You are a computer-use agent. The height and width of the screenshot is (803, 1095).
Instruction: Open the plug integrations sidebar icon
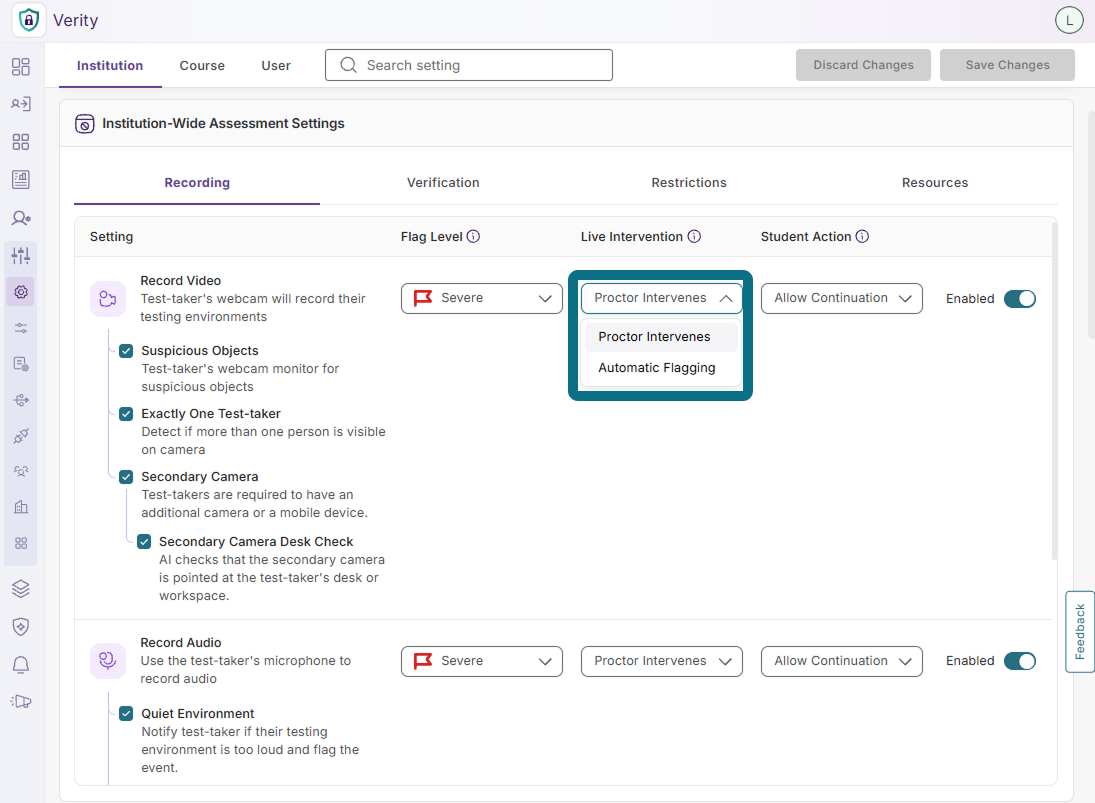[21, 436]
